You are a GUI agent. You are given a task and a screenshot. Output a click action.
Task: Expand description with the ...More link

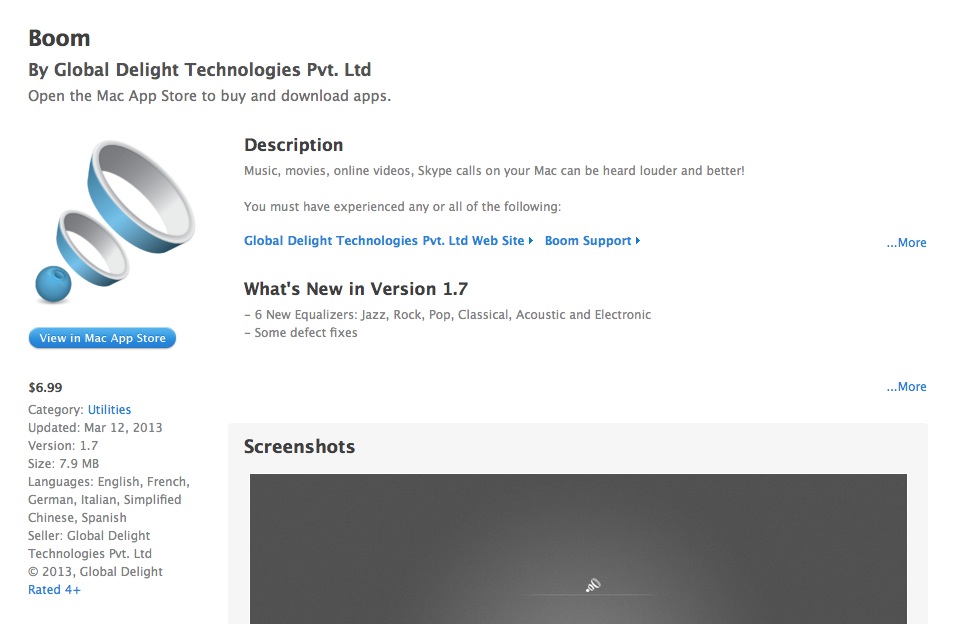point(906,243)
